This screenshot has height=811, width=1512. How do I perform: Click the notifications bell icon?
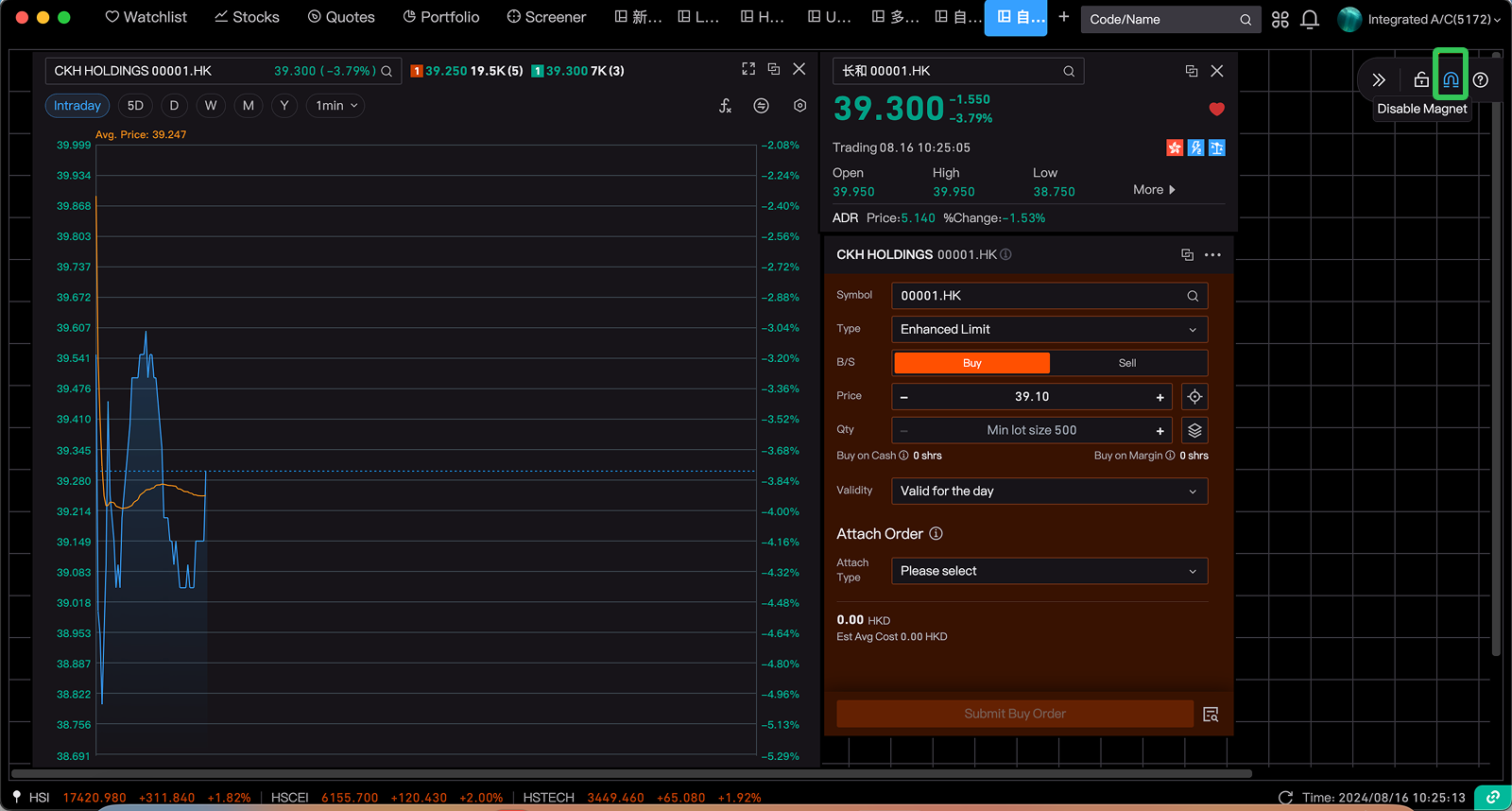tap(1310, 19)
